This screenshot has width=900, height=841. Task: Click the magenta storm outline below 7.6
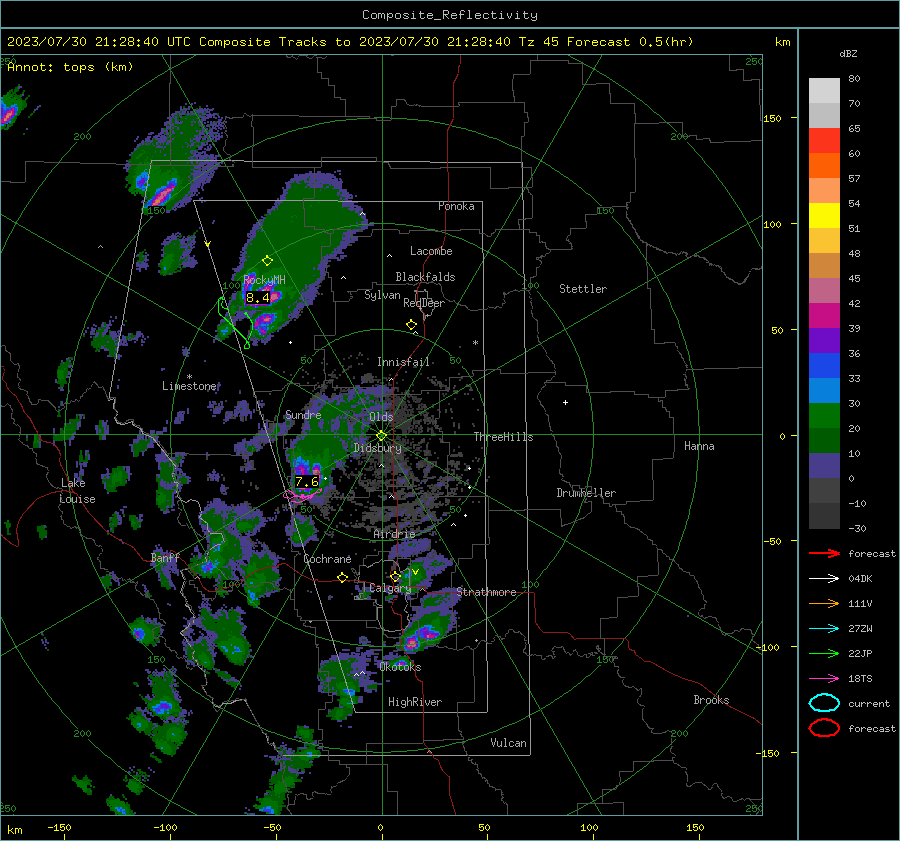302,495
